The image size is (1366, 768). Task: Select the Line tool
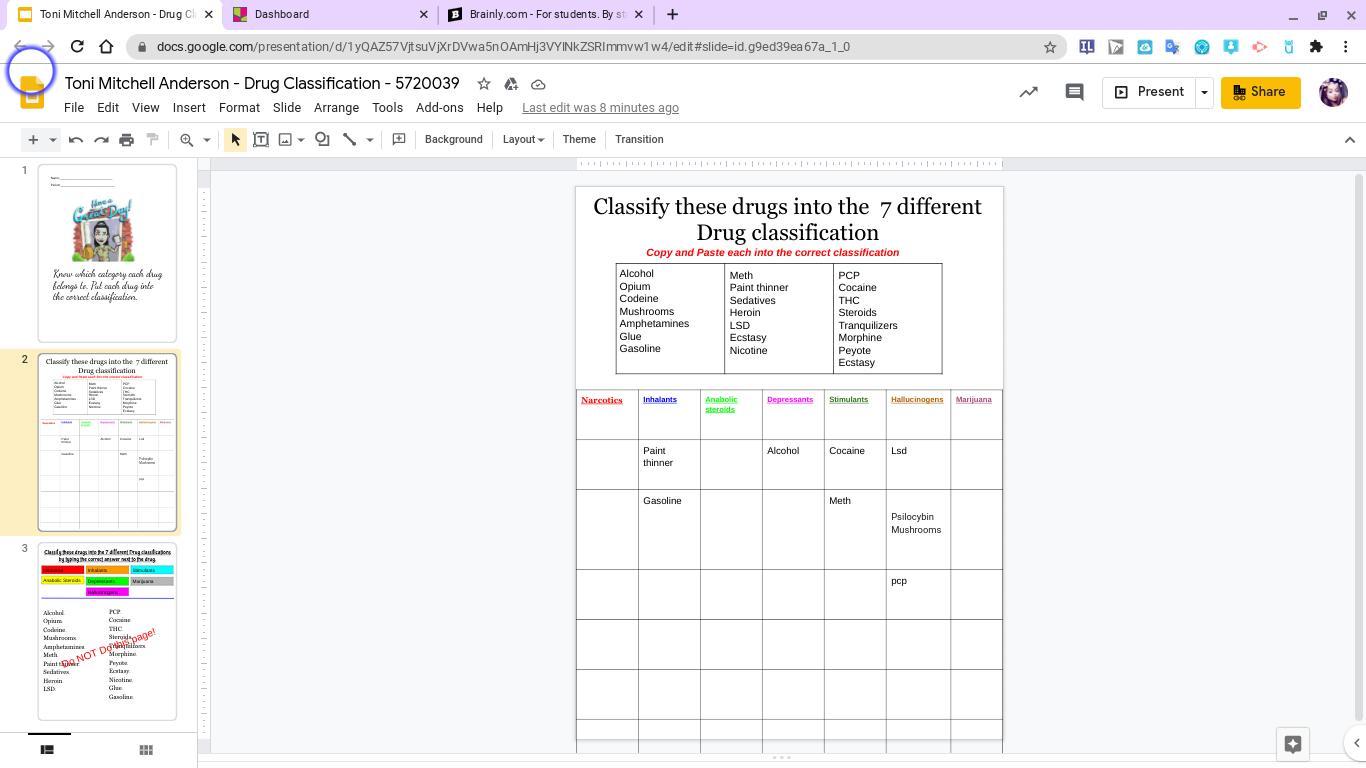coord(349,140)
